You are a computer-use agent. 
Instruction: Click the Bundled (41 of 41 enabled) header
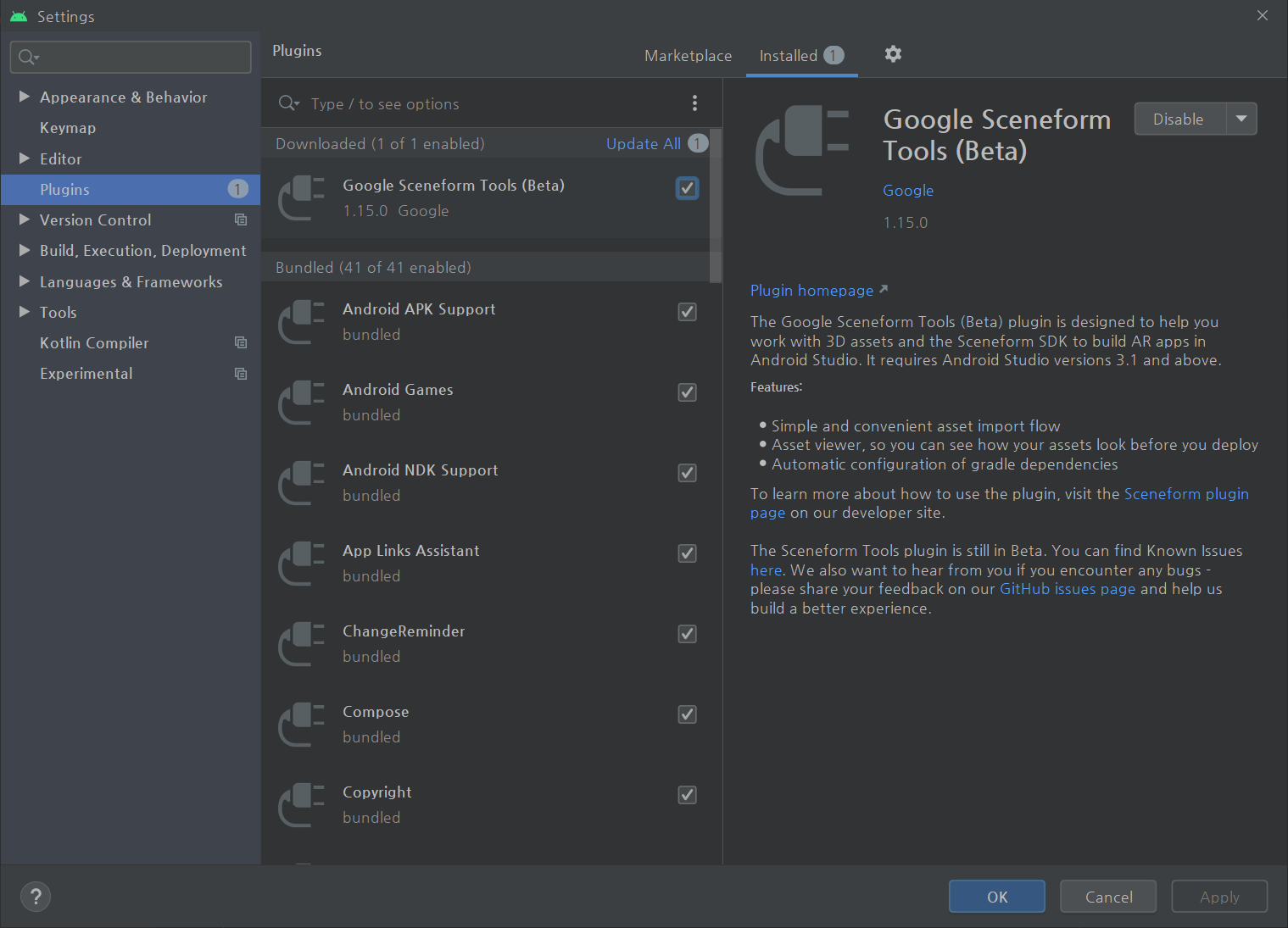[485, 267]
